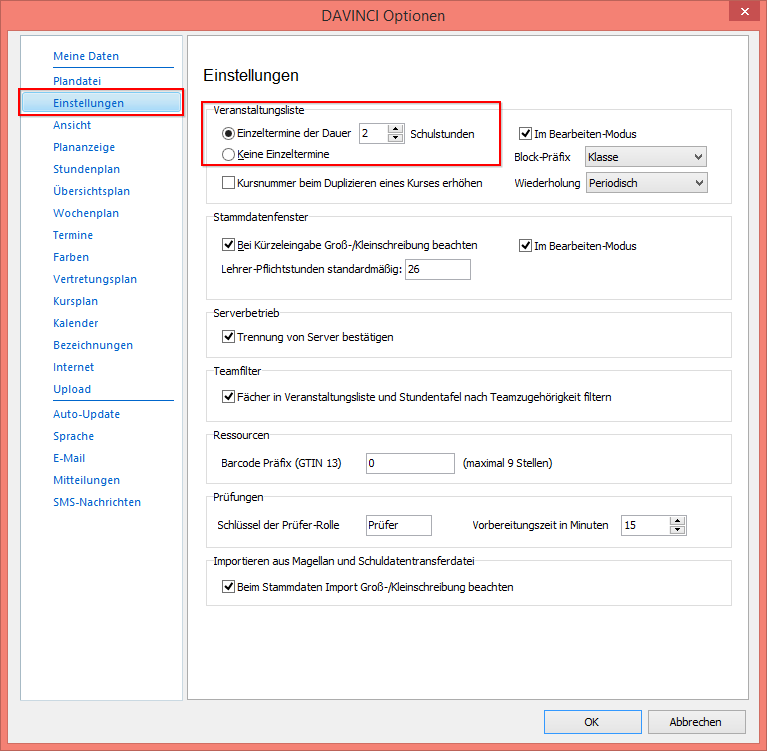Image resolution: width=767 pixels, height=751 pixels.
Task: Toggle Im Bearbeiten-Modus for Stammdatenfenster
Action: pos(525,246)
